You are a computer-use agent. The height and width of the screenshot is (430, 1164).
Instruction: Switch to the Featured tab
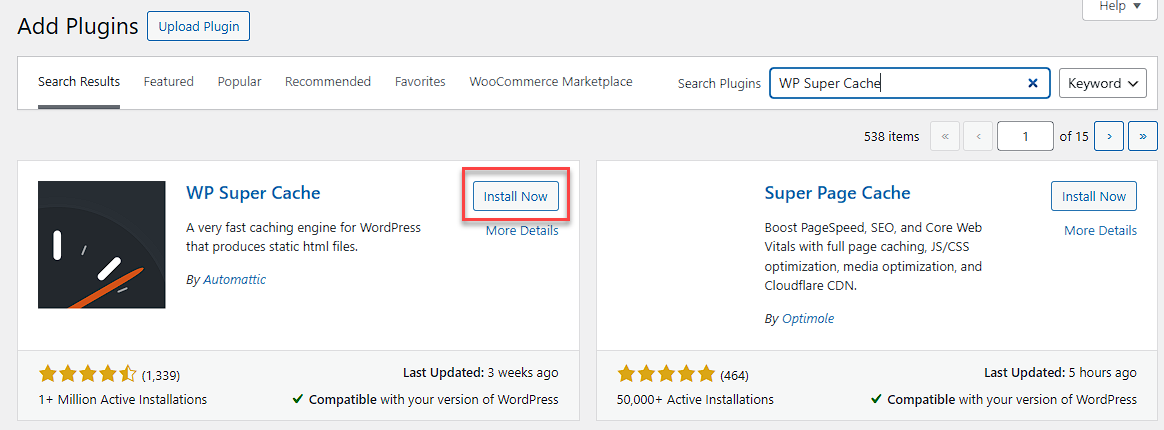pyautogui.click(x=168, y=82)
